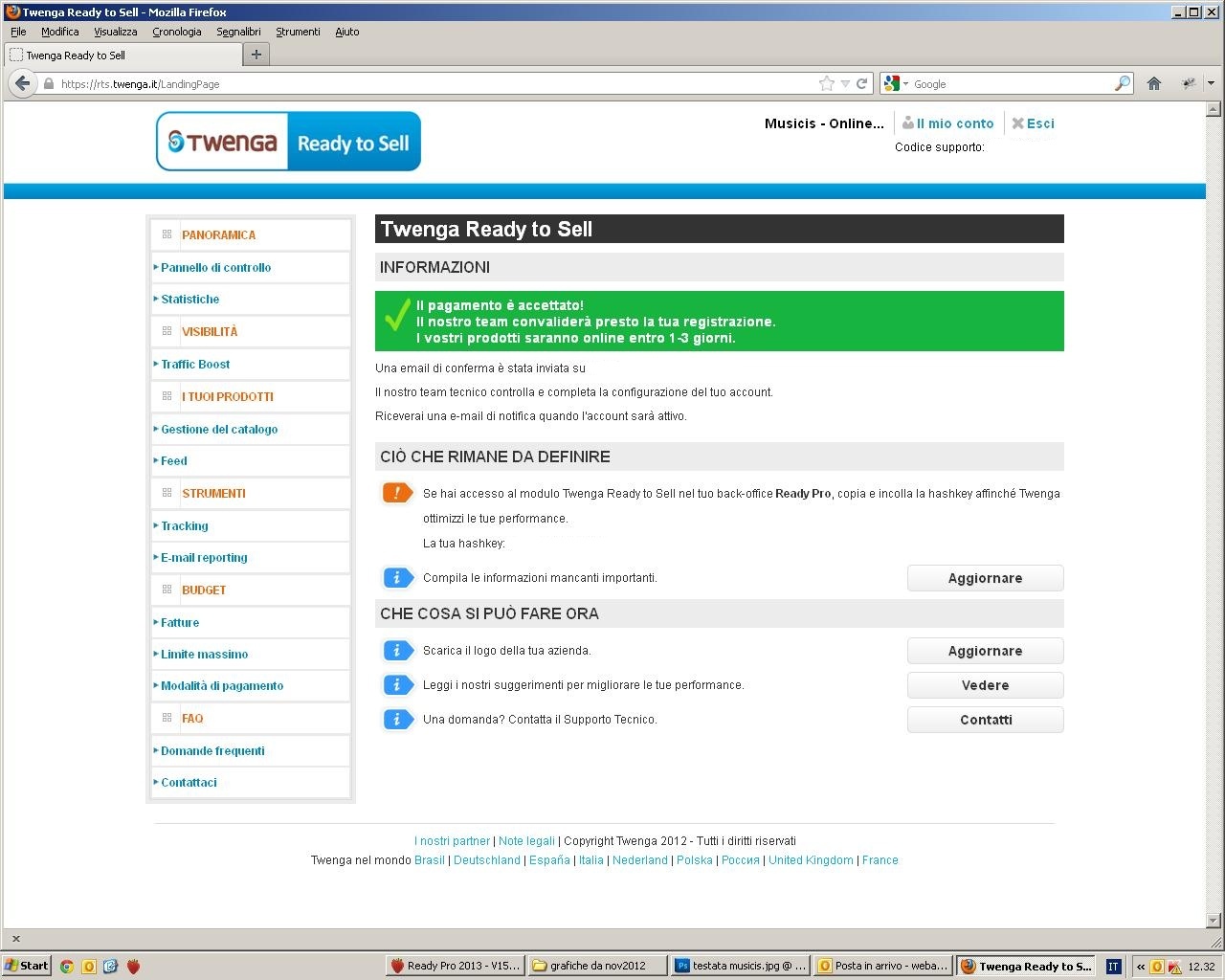This screenshot has width=1225, height=980.
Task: Switch to 'Posta in arrivo' taskbar window
Action: [x=883, y=966]
